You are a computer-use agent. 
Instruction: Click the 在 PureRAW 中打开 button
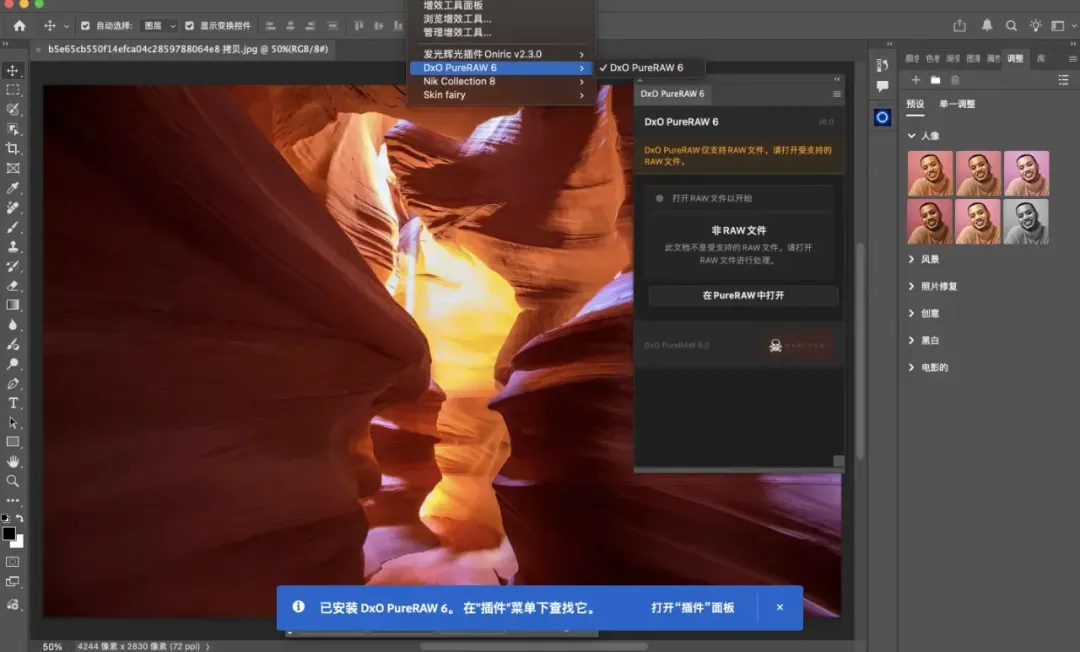743,295
